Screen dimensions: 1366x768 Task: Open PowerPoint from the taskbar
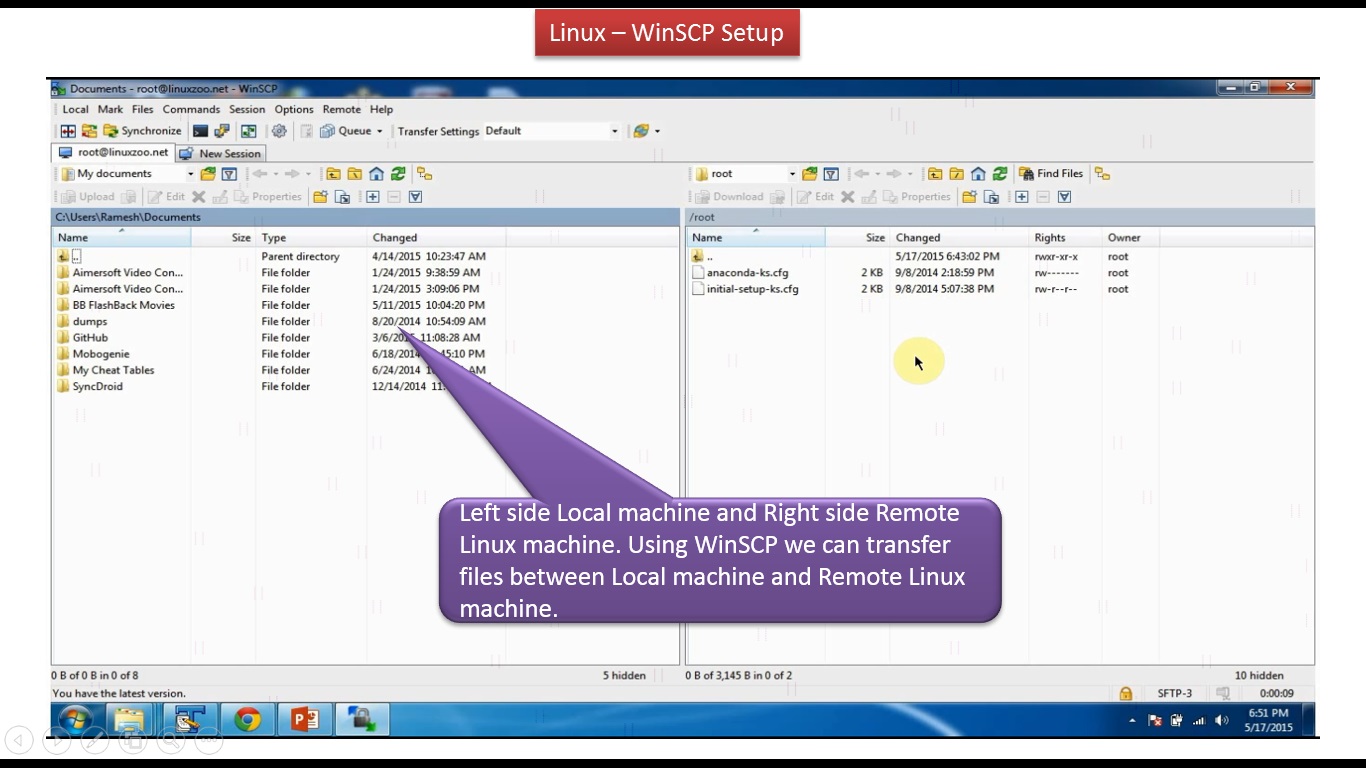(x=304, y=719)
